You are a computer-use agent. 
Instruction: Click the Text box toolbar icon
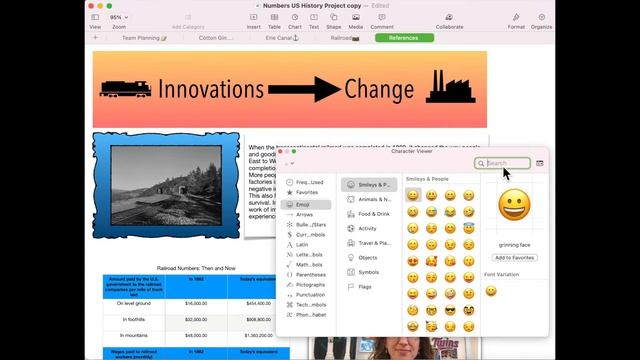tap(314, 21)
